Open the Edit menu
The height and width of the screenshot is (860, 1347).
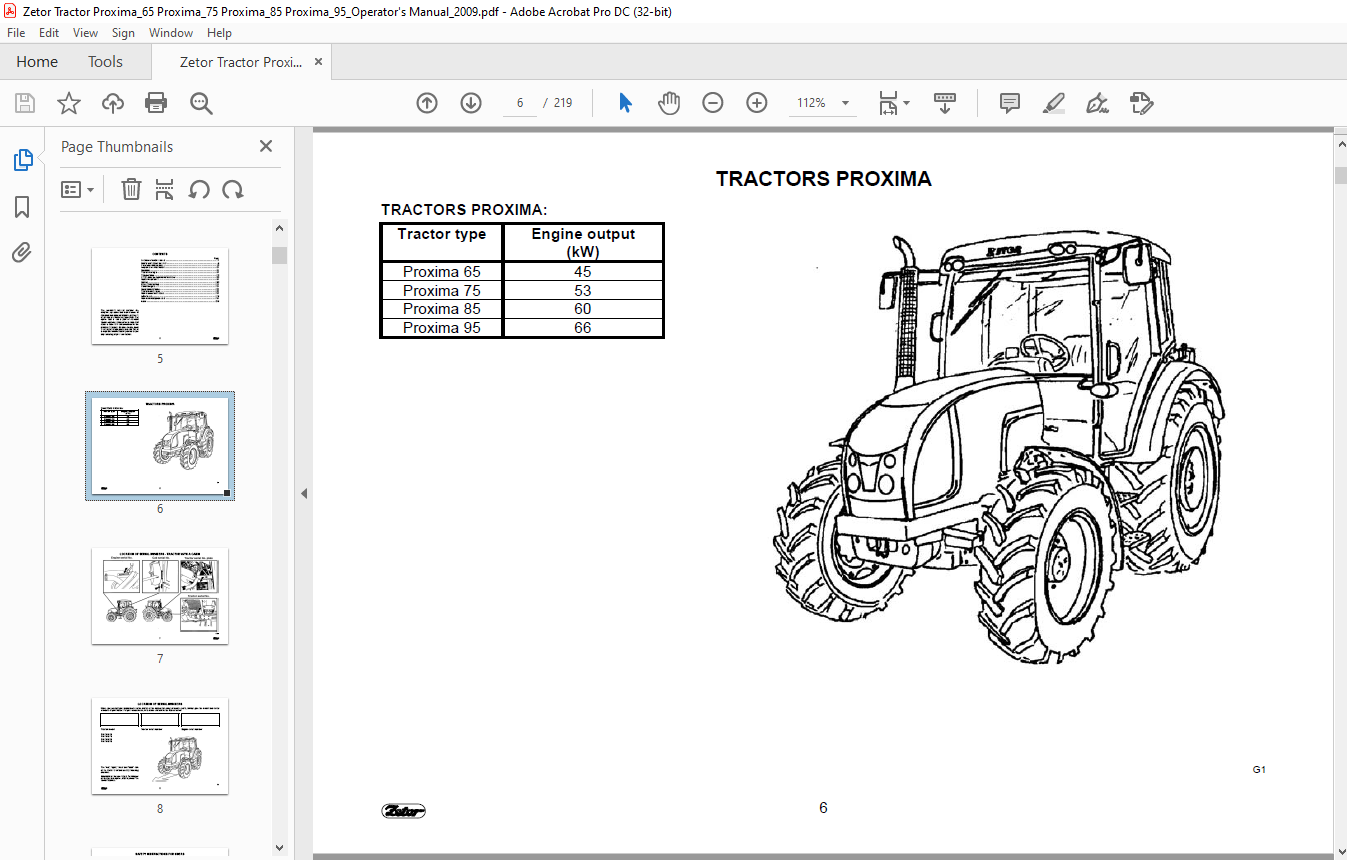click(49, 33)
